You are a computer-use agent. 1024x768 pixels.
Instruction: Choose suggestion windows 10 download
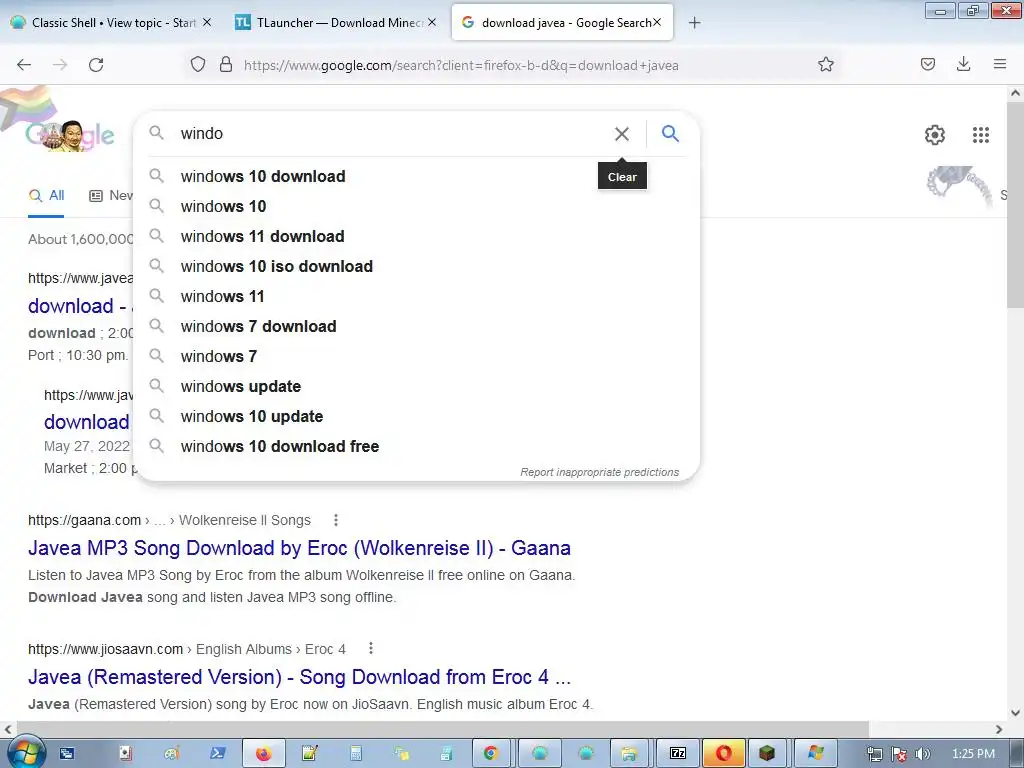point(416,176)
